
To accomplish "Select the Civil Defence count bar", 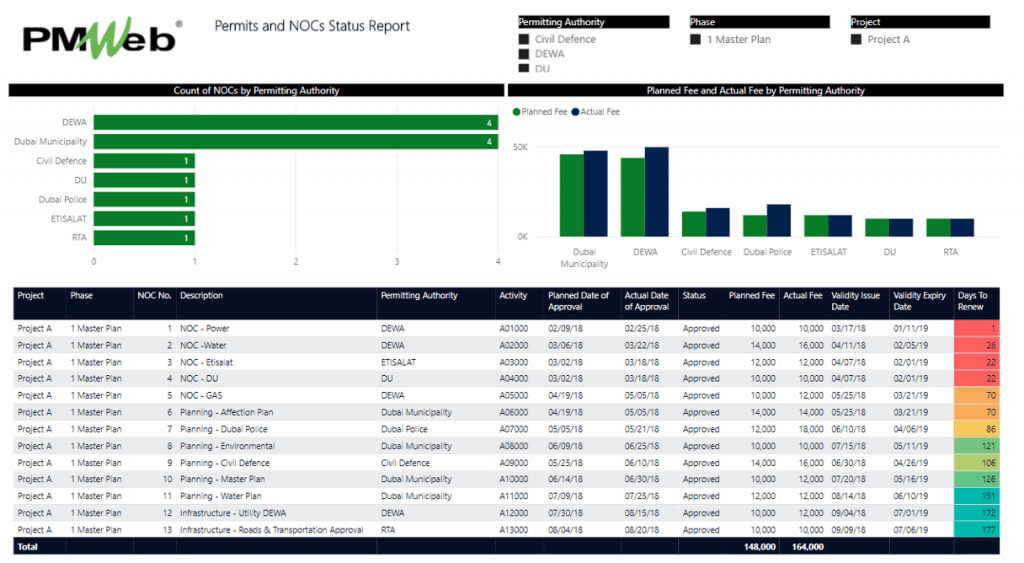I will [x=144, y=161].
